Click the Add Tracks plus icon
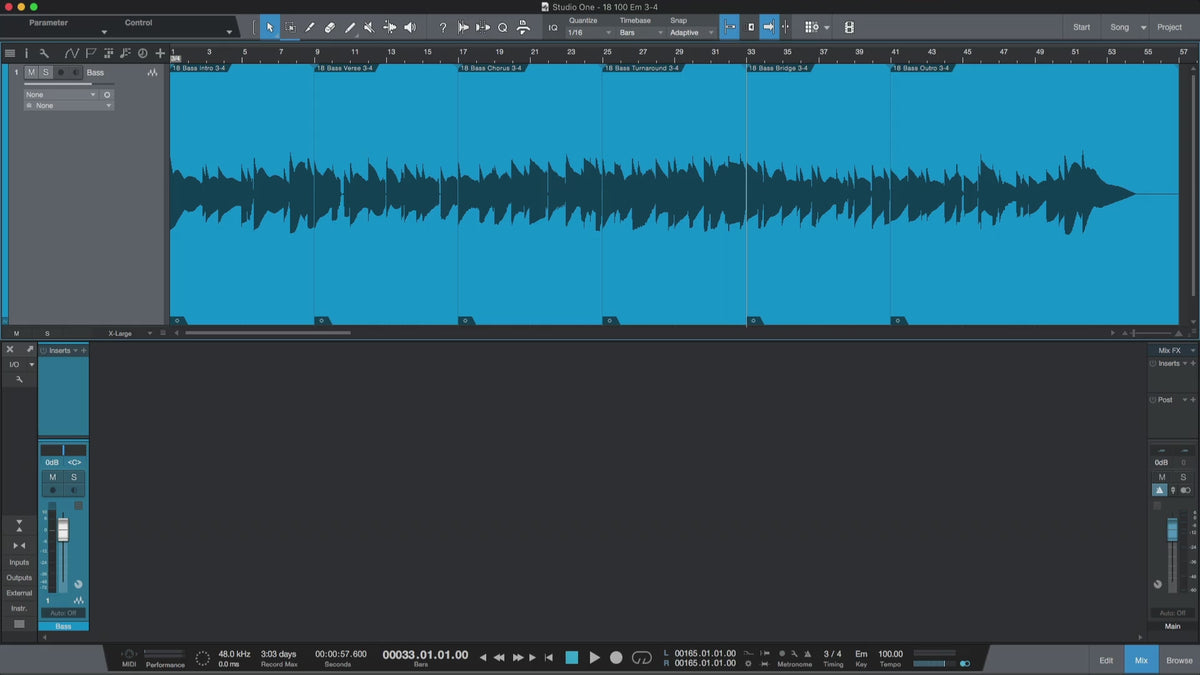1200x675 pixels. click(x=159, y=53)
